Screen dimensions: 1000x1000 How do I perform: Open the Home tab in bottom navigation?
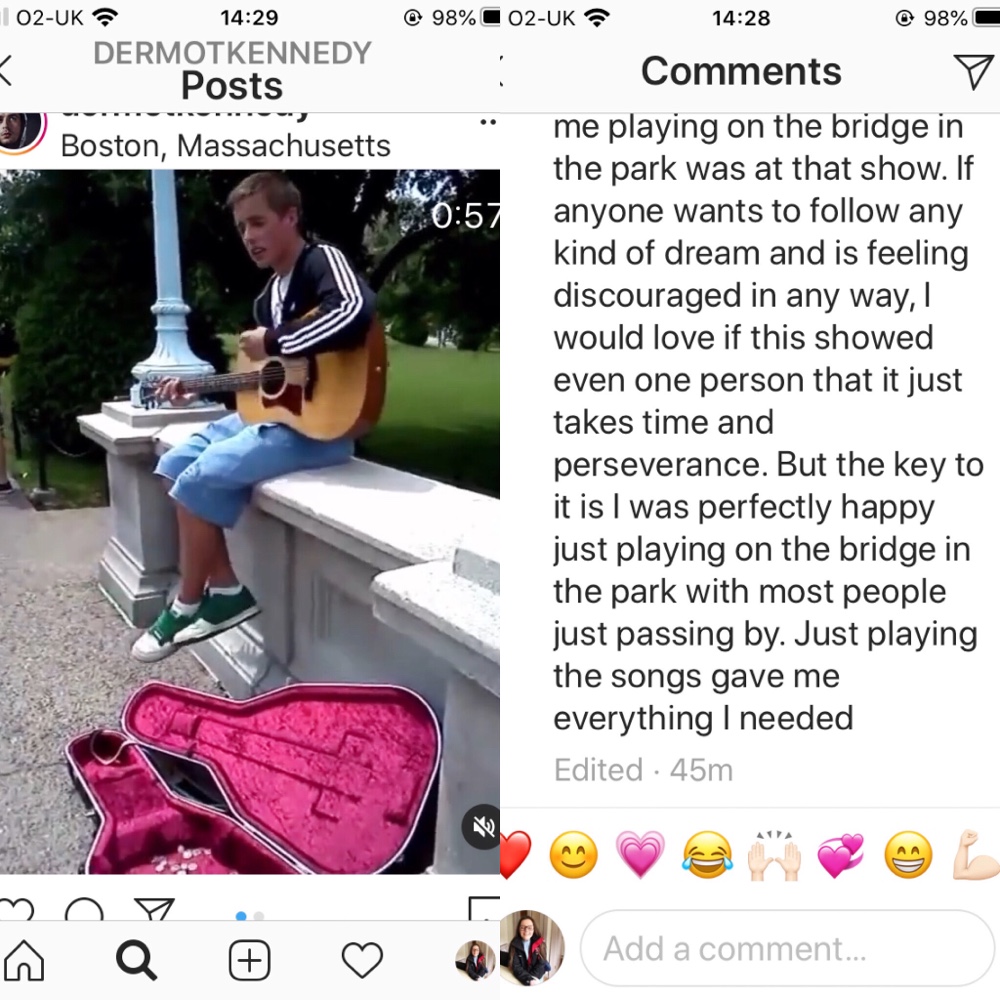[24, 959]
